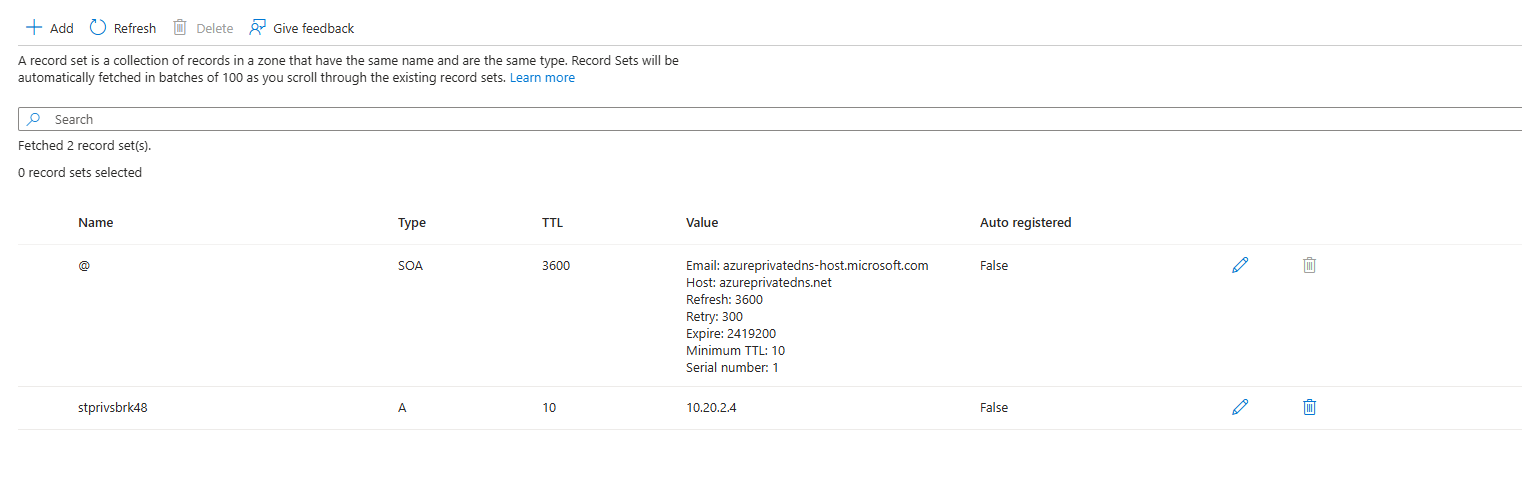
Task: Click the A type cell
Action: (402, 408)
